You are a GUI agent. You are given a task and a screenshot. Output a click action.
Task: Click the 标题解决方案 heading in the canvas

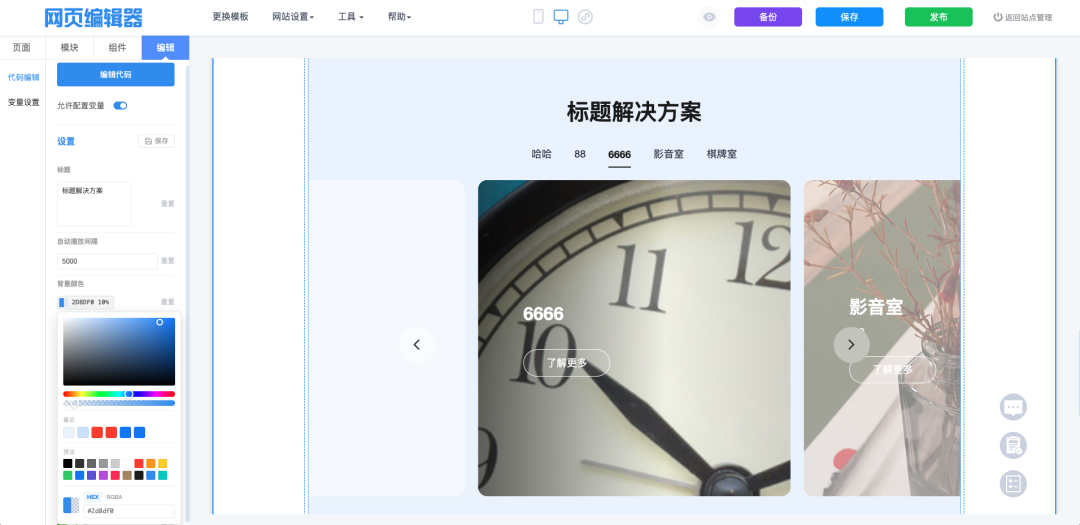[634, 112]
